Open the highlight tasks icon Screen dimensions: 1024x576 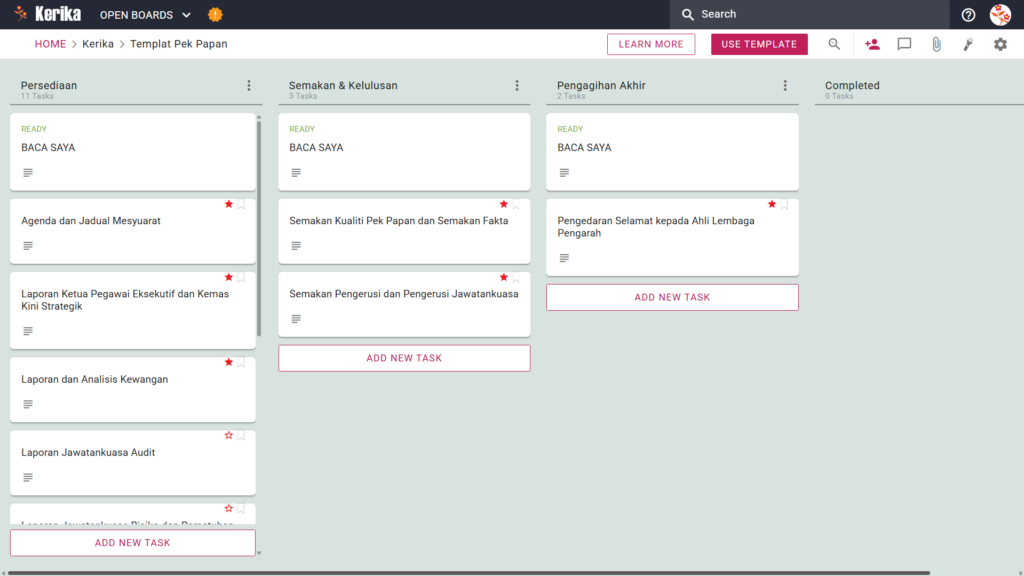point(968,44)
